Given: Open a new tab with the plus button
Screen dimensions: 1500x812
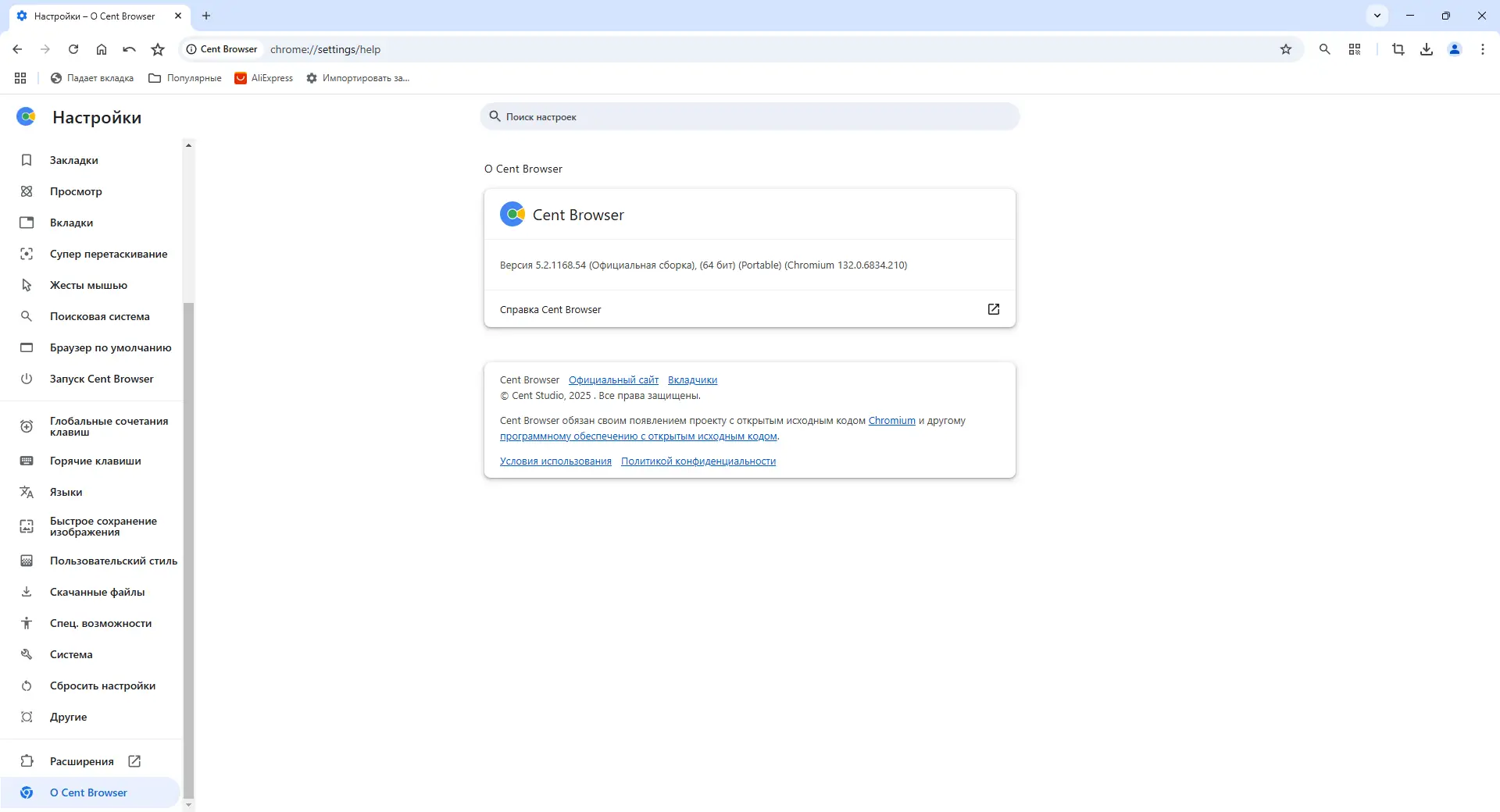Looking at the screenshot, I should (x=206, y=16).
